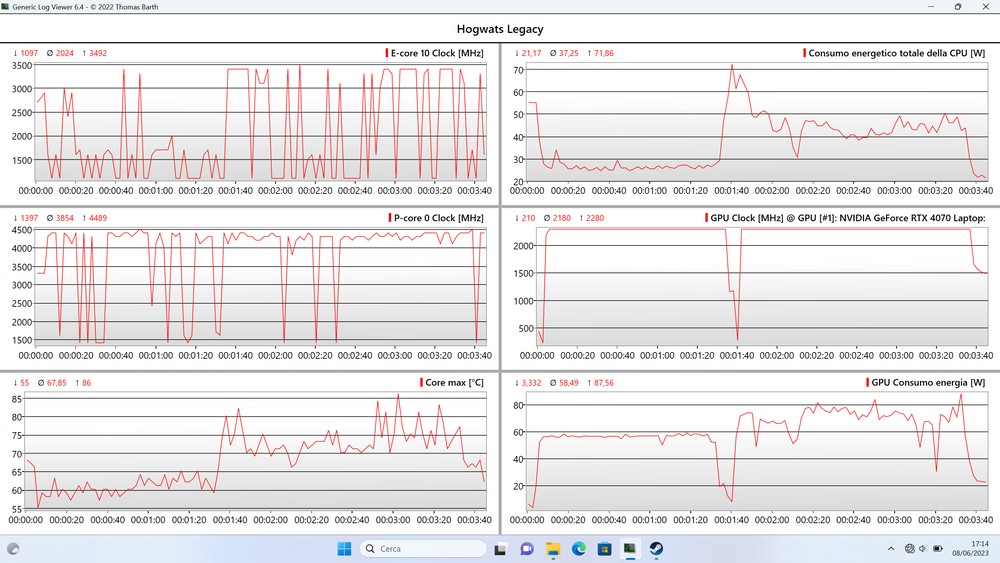Restore down the Generic Log Viewer window
1000x563 pixels.
click(958, 6)
